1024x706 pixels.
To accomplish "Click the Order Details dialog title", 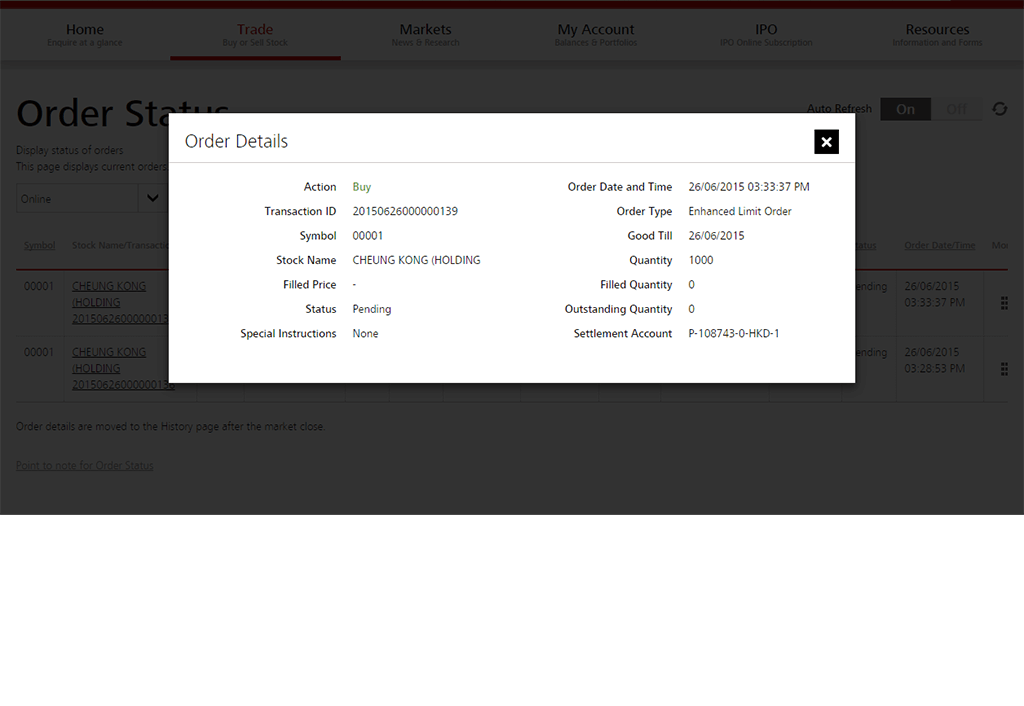I will click(x=236, y=141).
